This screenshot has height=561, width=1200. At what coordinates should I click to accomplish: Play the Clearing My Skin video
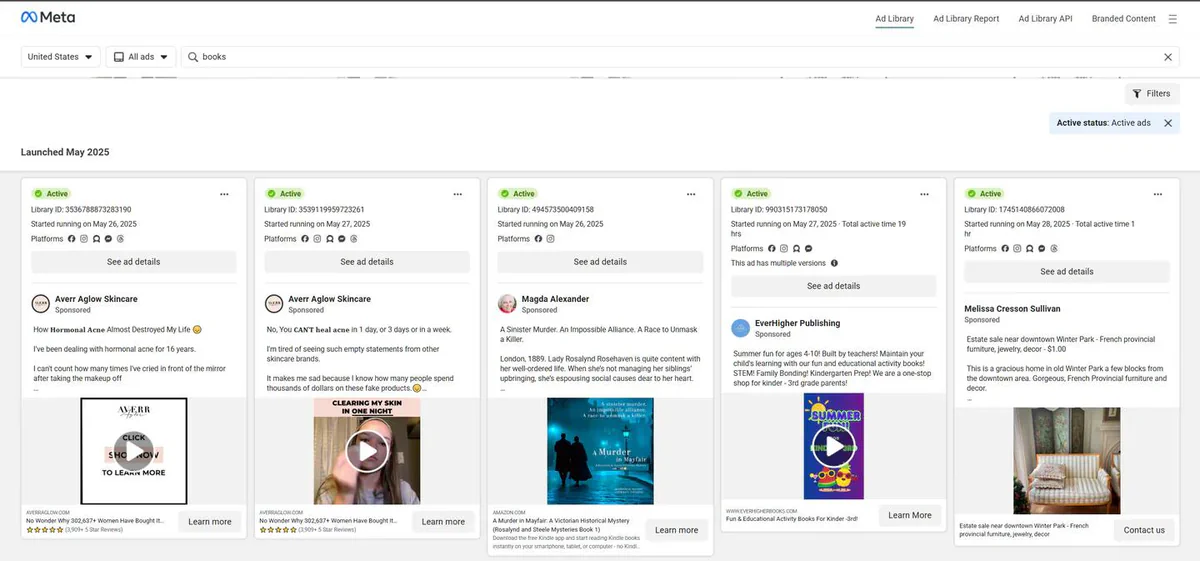click(x=367, y=451)
